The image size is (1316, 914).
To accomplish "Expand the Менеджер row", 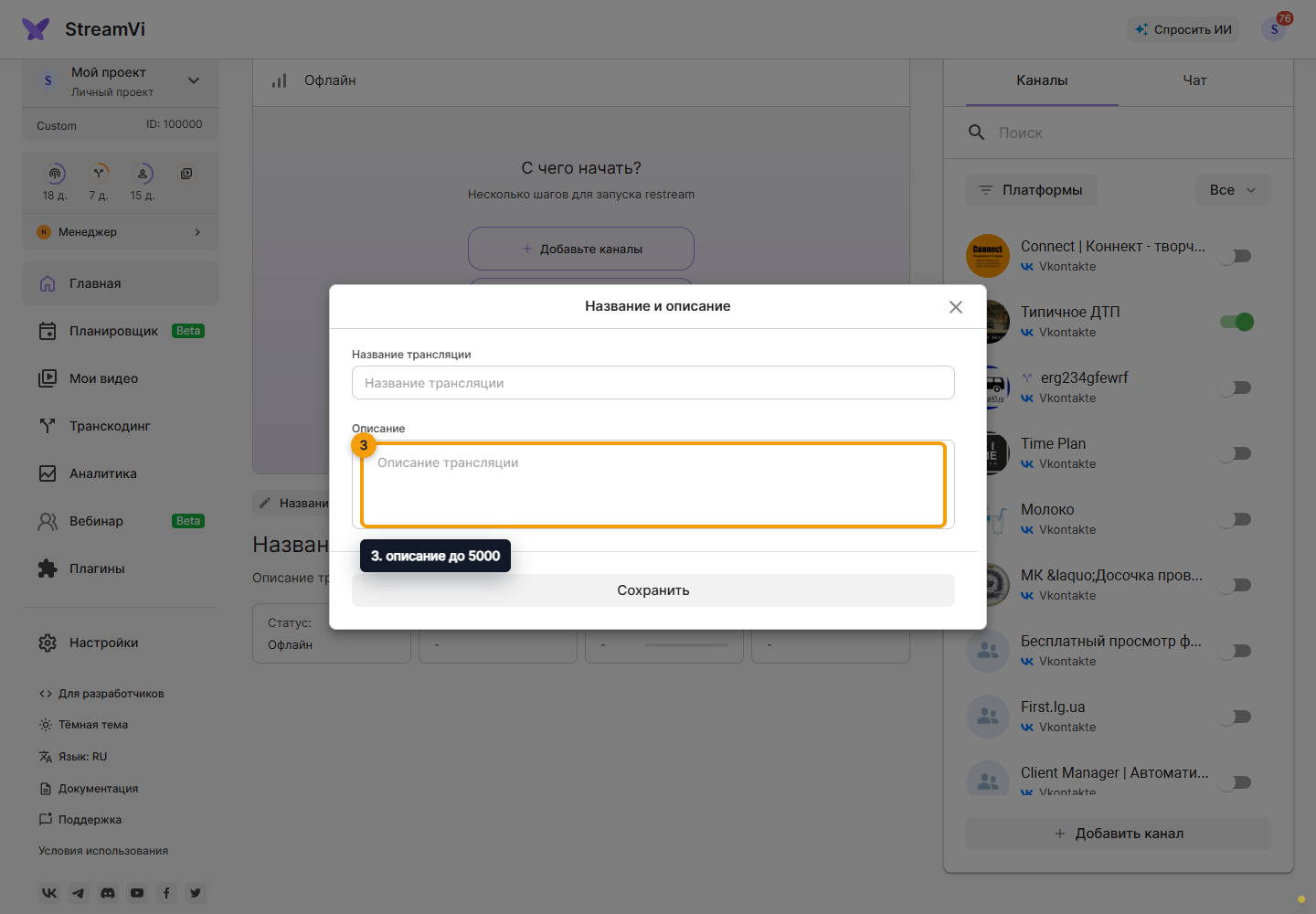I will click(121, 232).
